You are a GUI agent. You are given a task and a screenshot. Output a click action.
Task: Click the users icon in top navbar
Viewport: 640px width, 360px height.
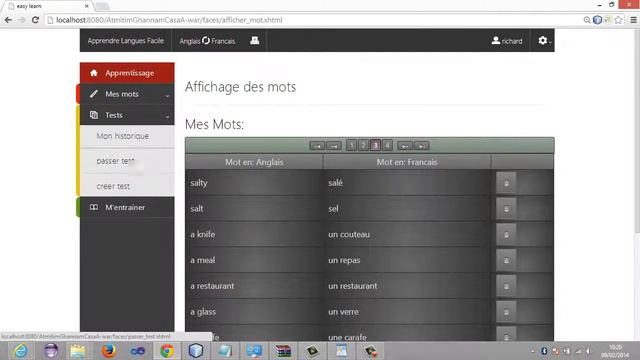point(255,40)
